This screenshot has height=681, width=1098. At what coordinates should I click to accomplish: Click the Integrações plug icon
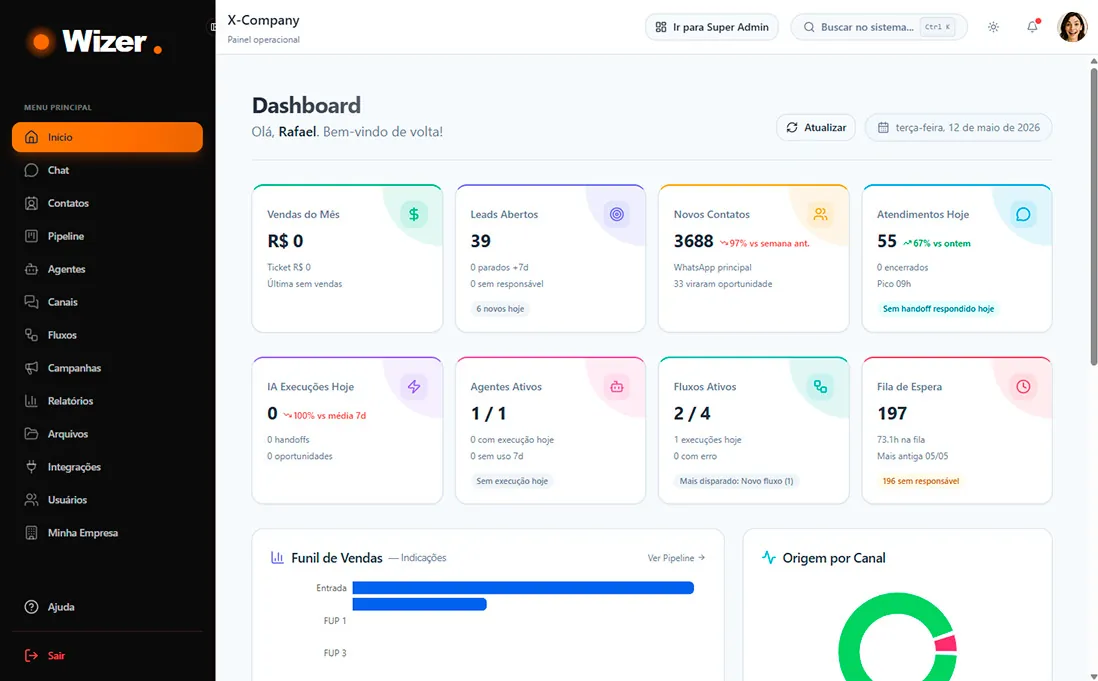click(32, 466)
